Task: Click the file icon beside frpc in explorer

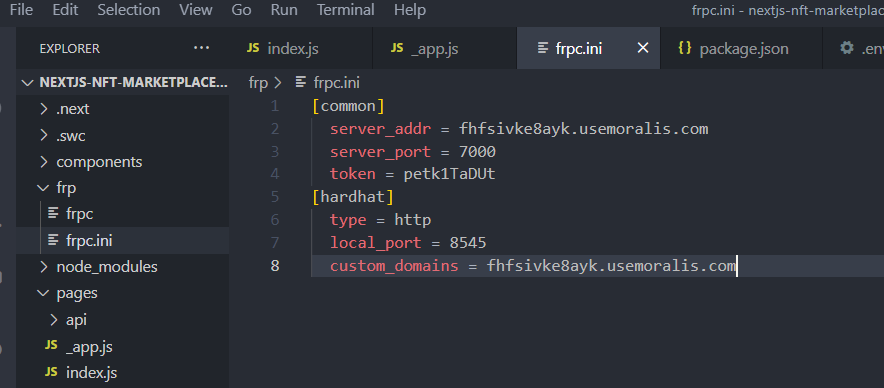Action: [54, 214]
